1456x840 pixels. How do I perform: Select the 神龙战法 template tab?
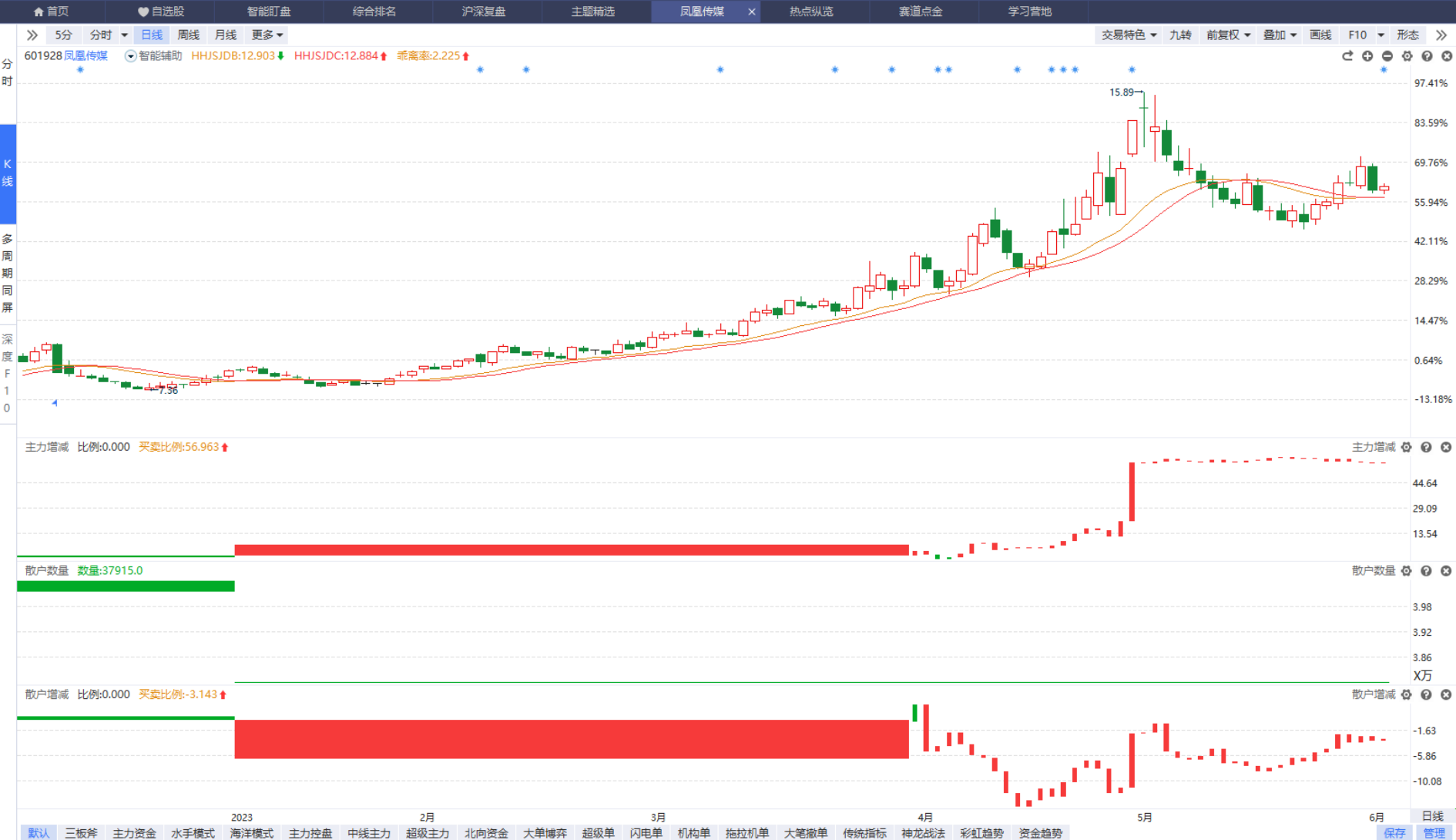coord(923,833)
